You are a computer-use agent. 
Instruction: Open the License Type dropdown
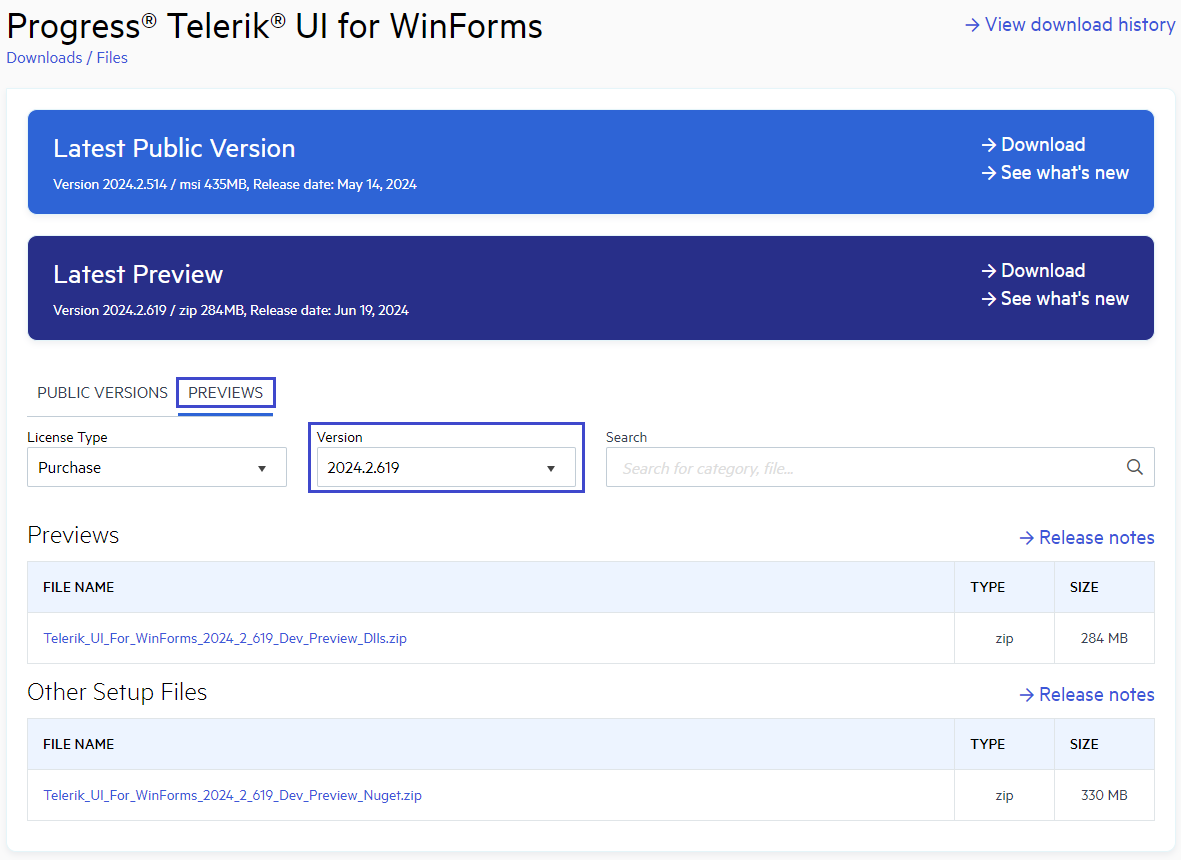click(x=156, y=467)
